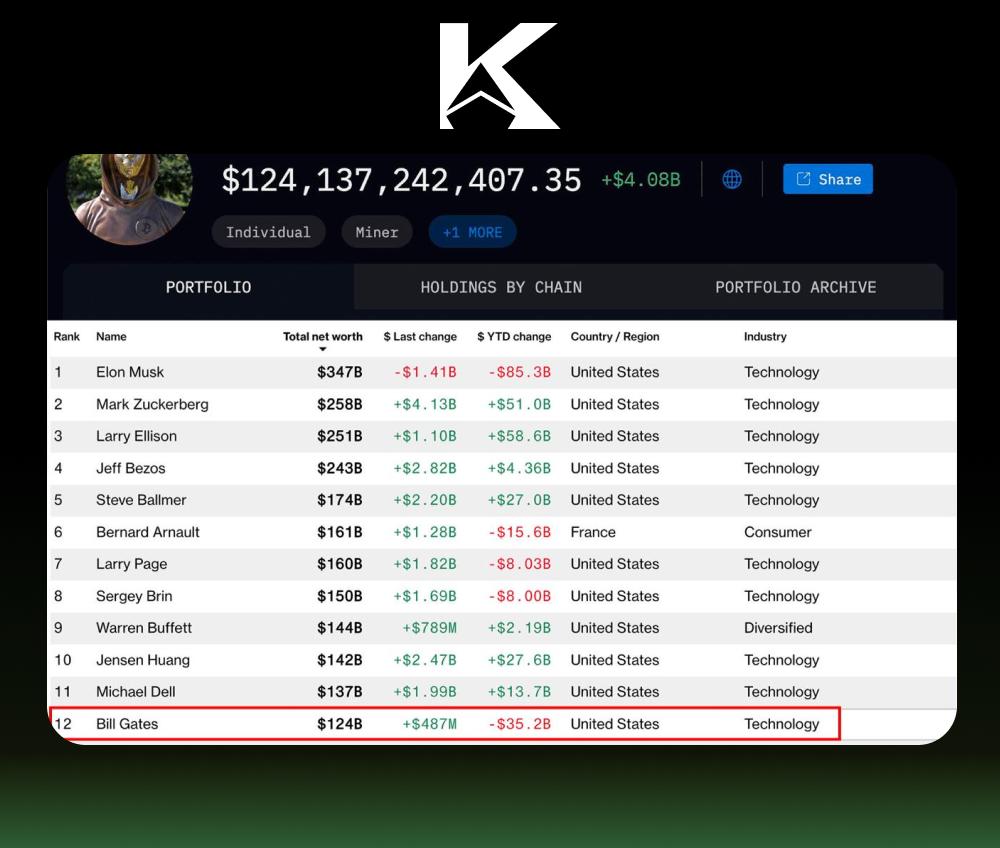Click Diversified in Industry column
Viewport: 1000px width, 848px height.
pos(778,628)
